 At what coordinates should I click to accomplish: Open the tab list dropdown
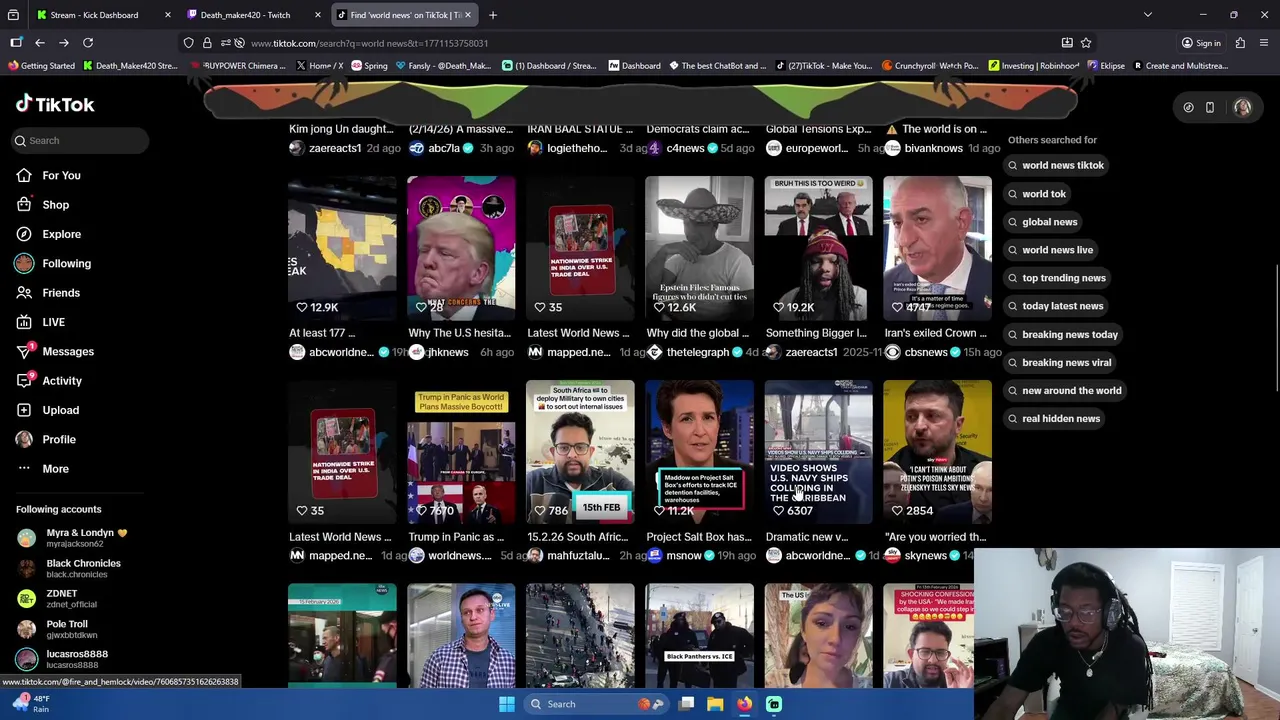(1148, 15)
